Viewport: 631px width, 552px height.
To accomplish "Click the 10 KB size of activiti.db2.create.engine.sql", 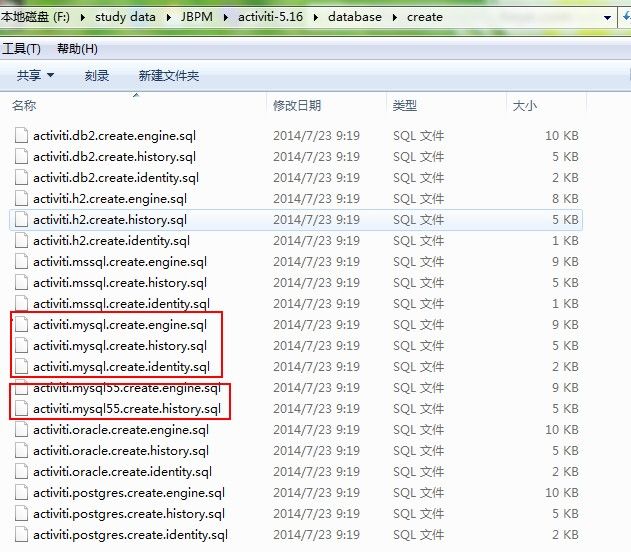I will tap(562, 136).
